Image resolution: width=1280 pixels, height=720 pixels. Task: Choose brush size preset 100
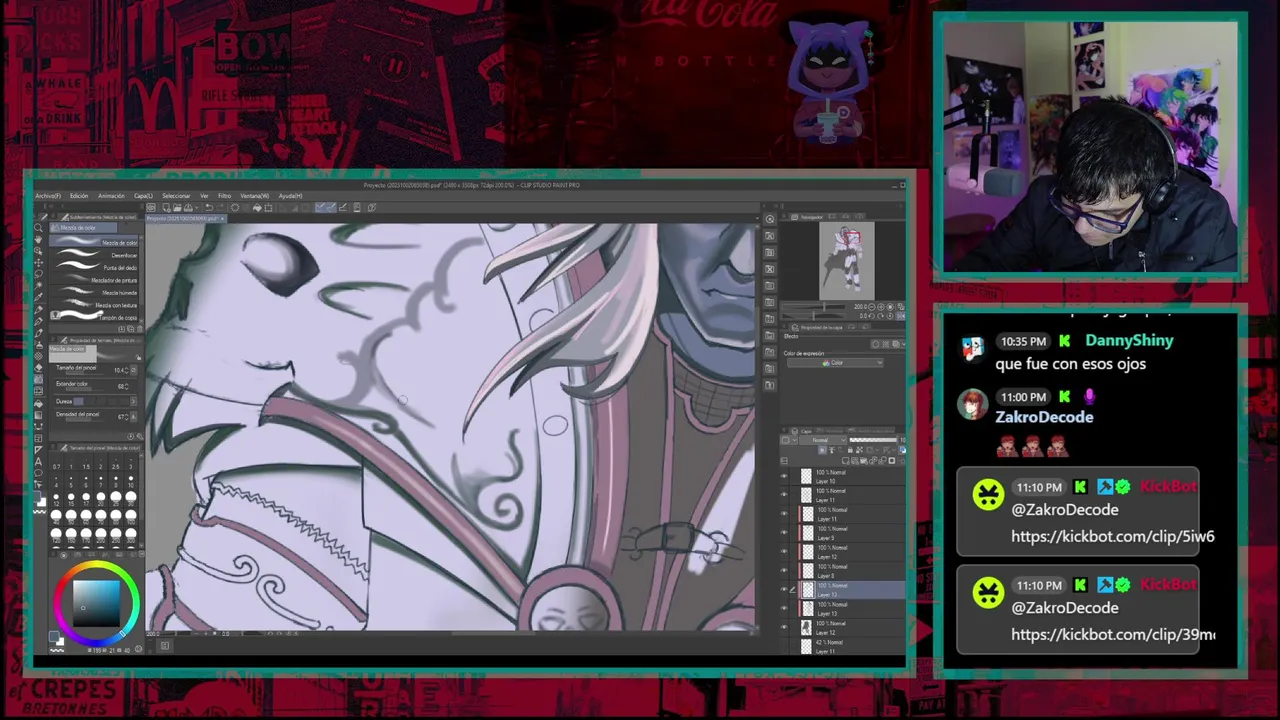pos(131,516)
